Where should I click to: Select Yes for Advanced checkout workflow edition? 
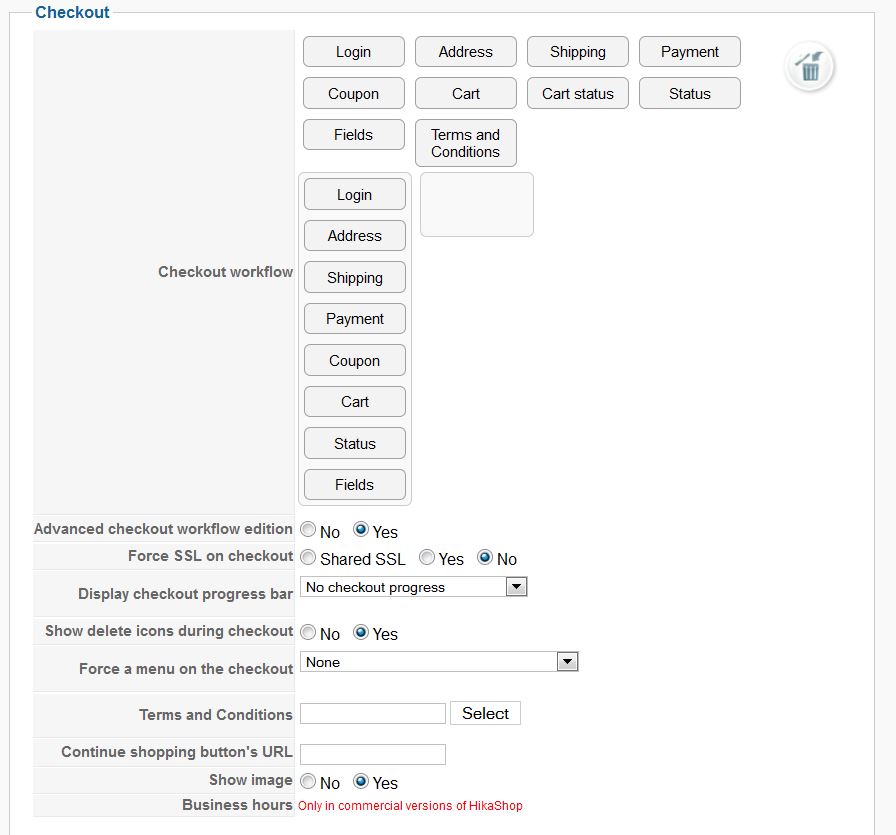click(x=361, y=531)
